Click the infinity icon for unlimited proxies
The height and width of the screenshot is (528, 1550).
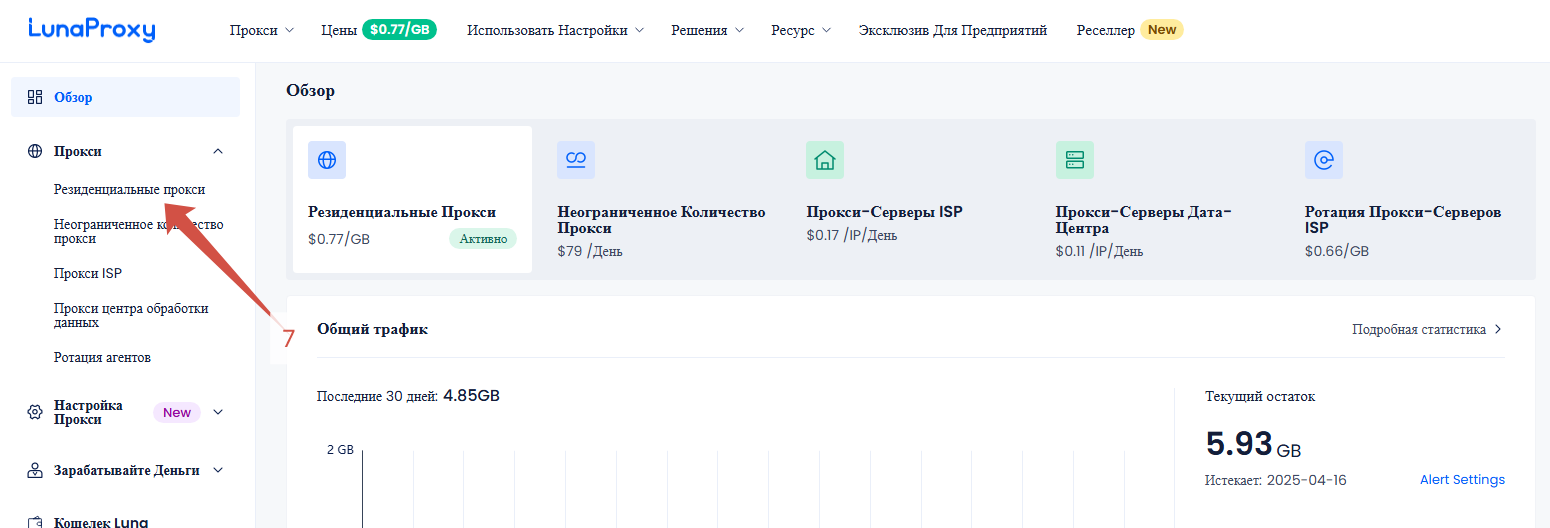pos(576,160)
